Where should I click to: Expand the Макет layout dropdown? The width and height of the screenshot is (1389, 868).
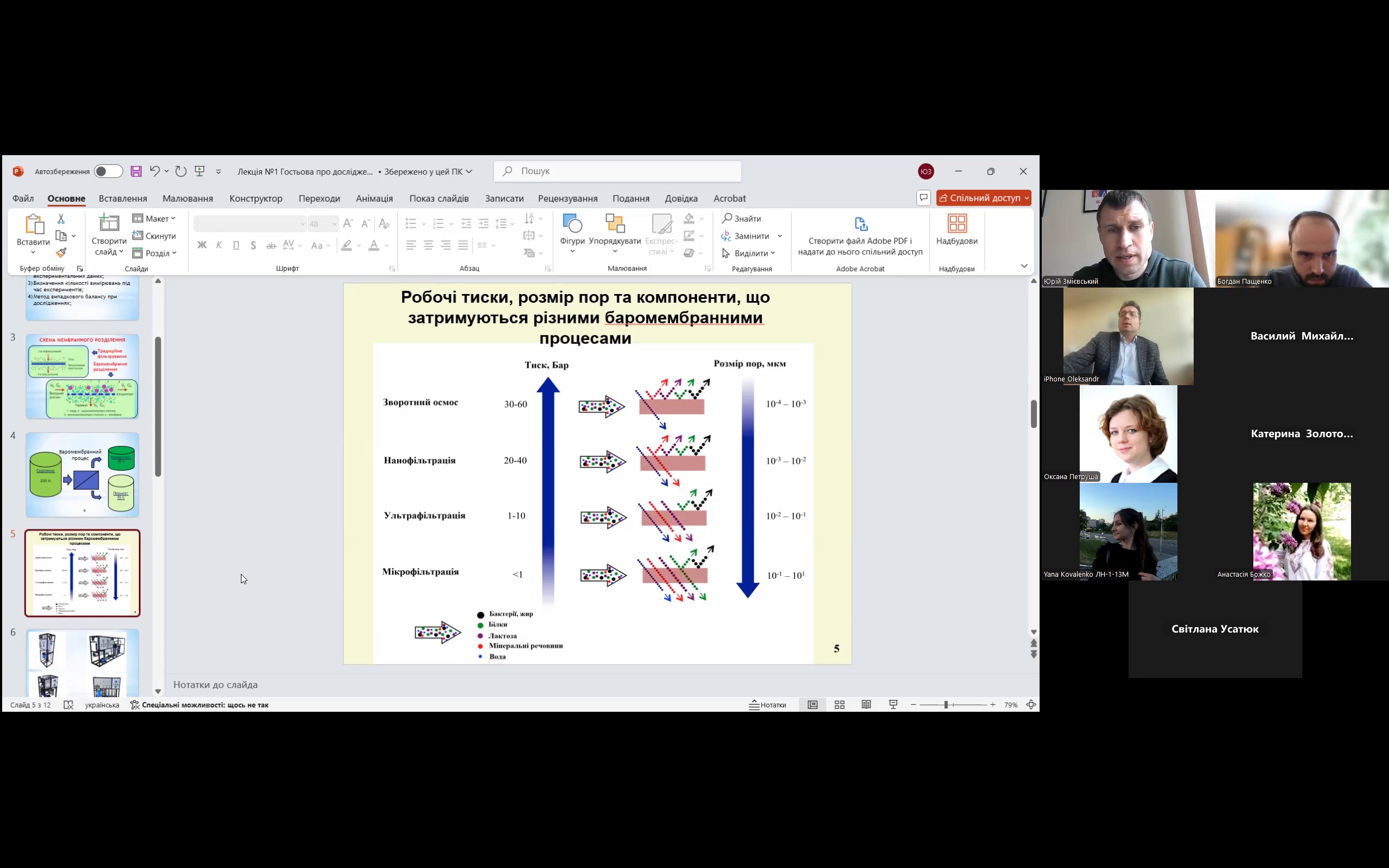pyautogui.click(x=154, y=219)
